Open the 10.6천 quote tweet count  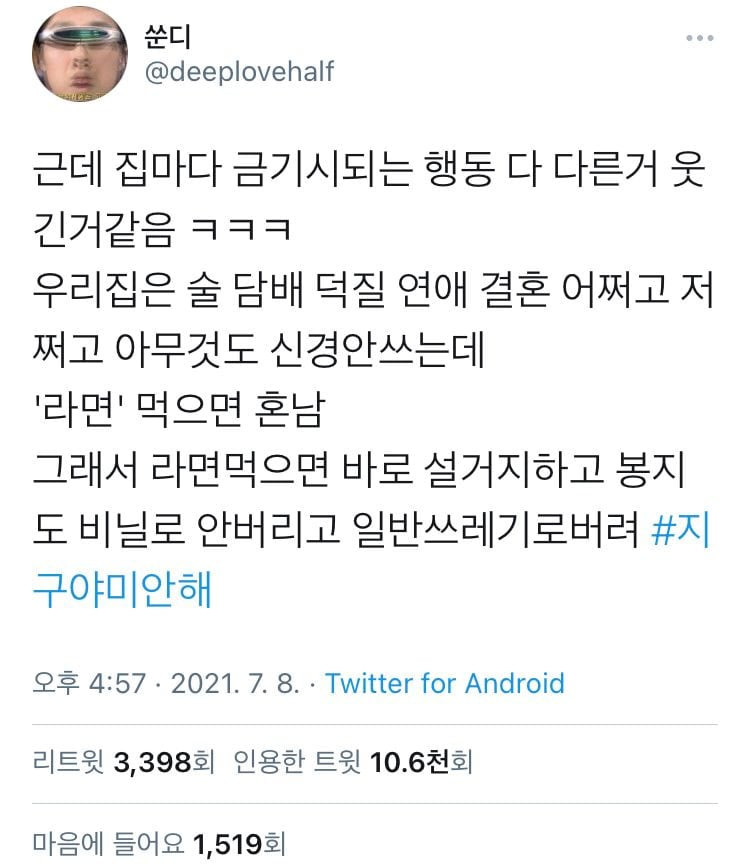409,763
